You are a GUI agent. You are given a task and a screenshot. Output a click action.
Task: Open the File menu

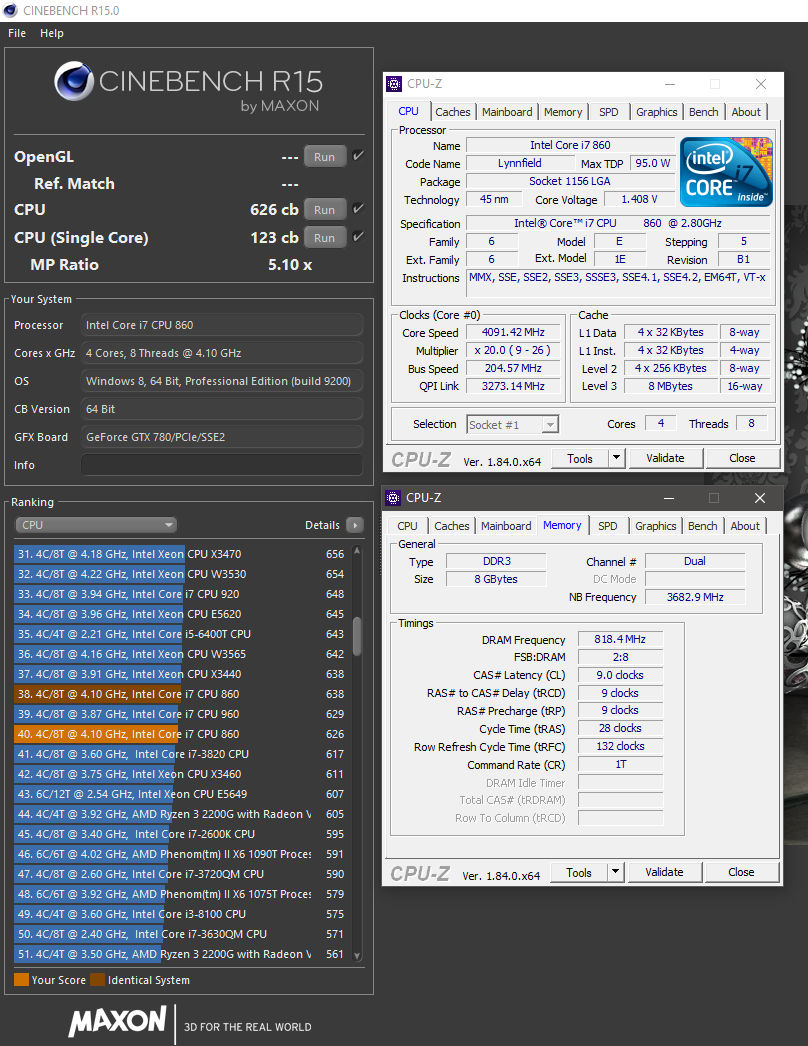[17, 33]
